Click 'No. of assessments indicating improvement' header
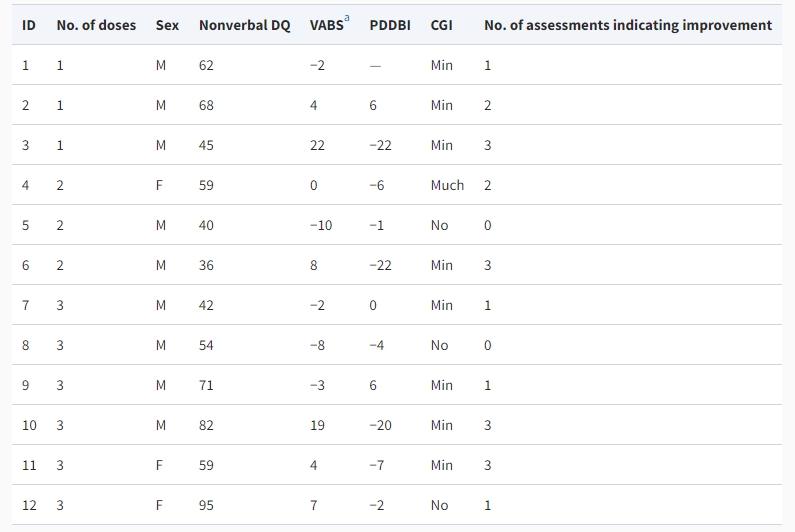Screen dimensions: 795x532 [x=627, y=25]
